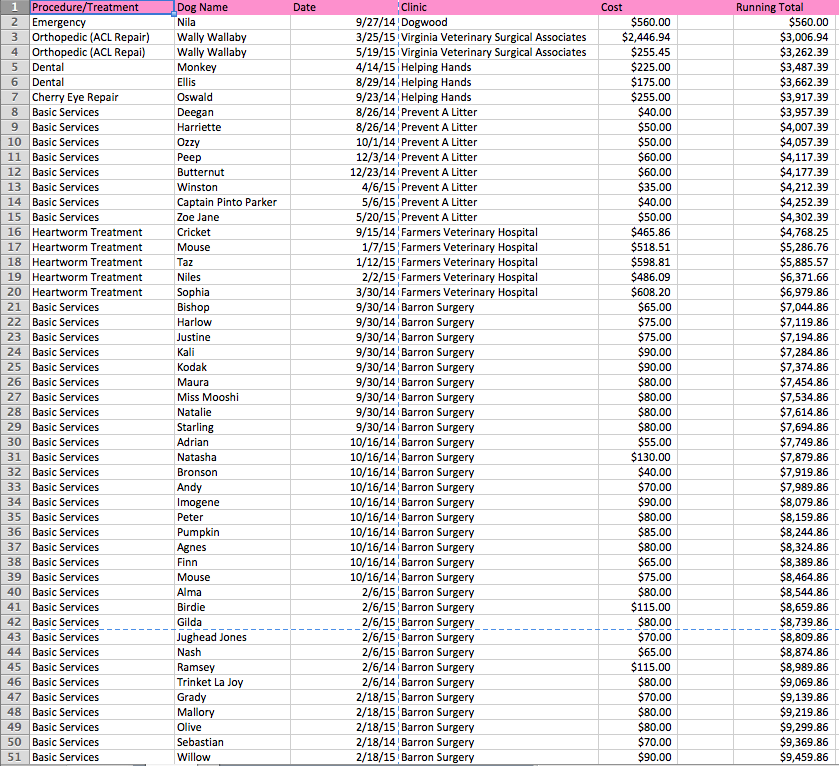Select the Cost header cell
This screenshot has width=839, height=766.
[638, 7]
